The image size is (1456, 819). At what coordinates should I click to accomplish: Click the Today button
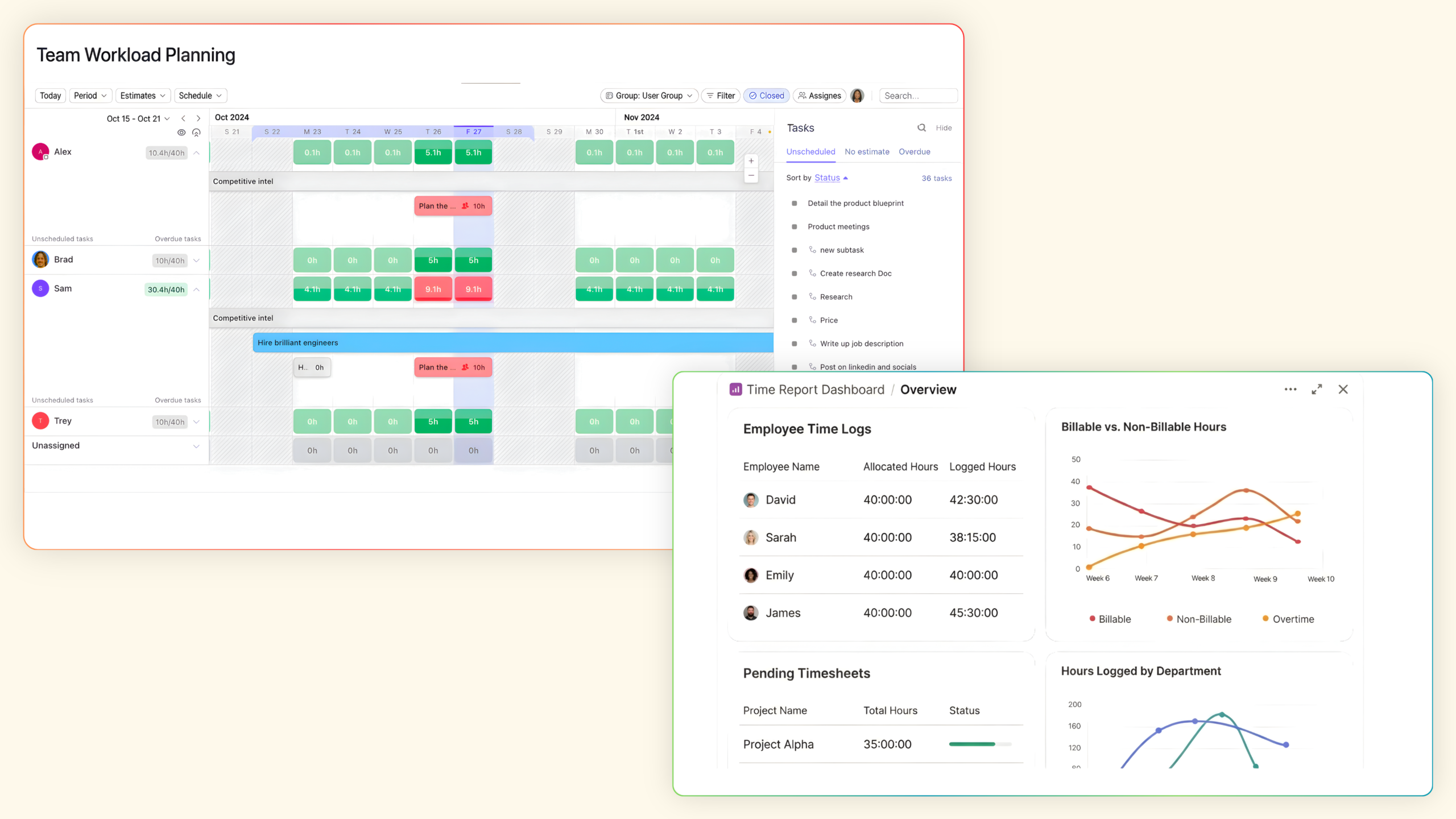click(x=50, y=96)
